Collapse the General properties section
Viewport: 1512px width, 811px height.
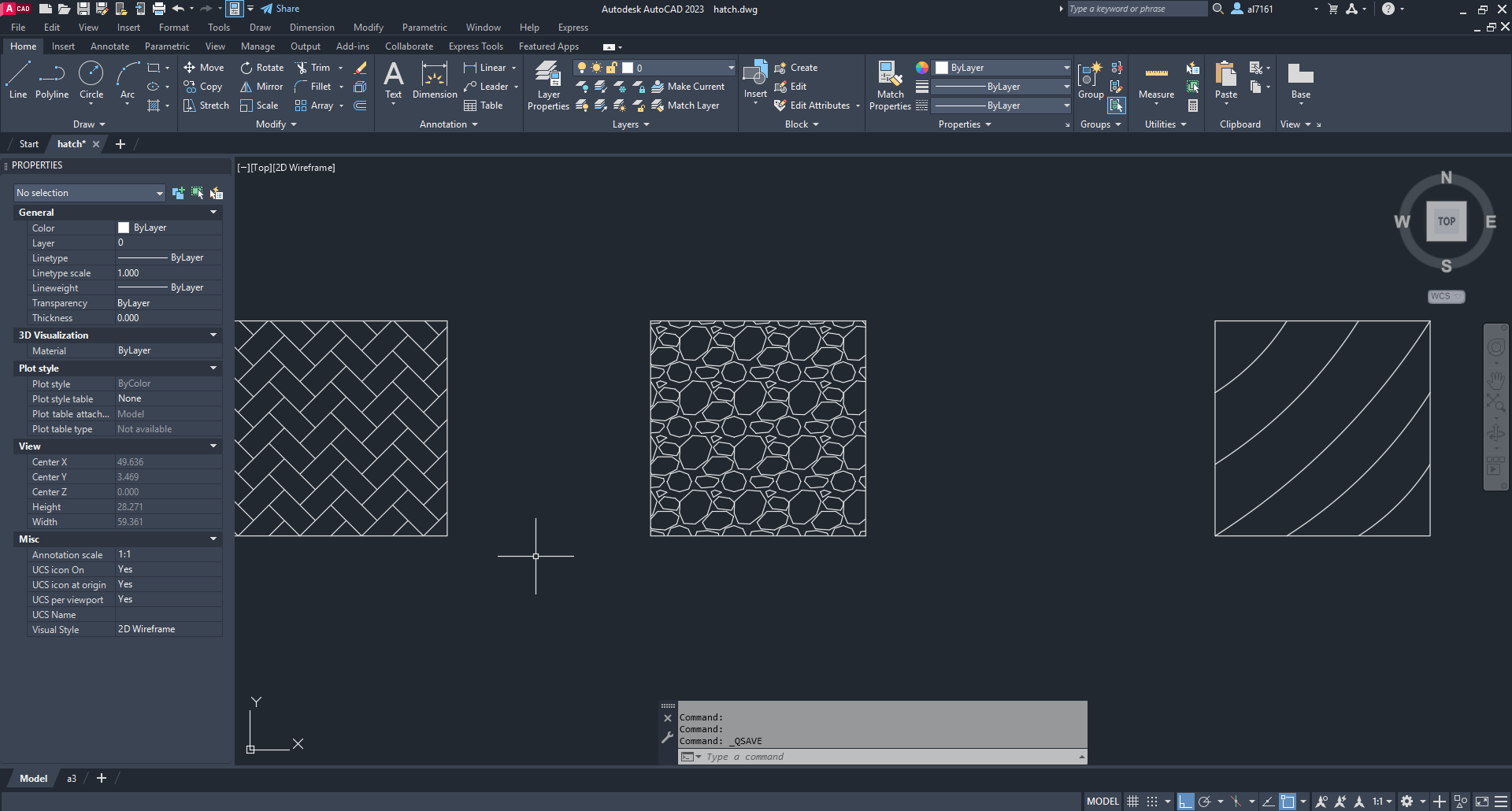[213, 213]
